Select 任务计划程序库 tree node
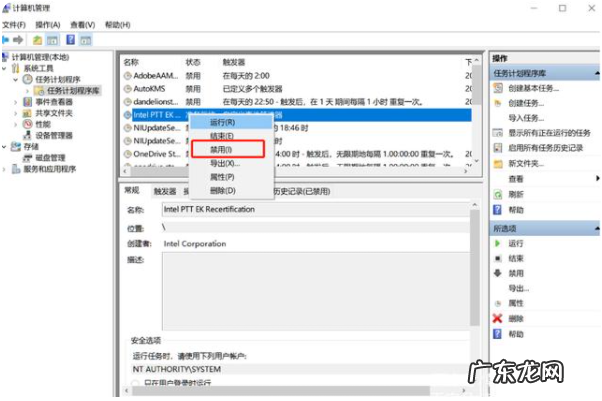Viewport: 602px width, 401px height. [73, 91]
